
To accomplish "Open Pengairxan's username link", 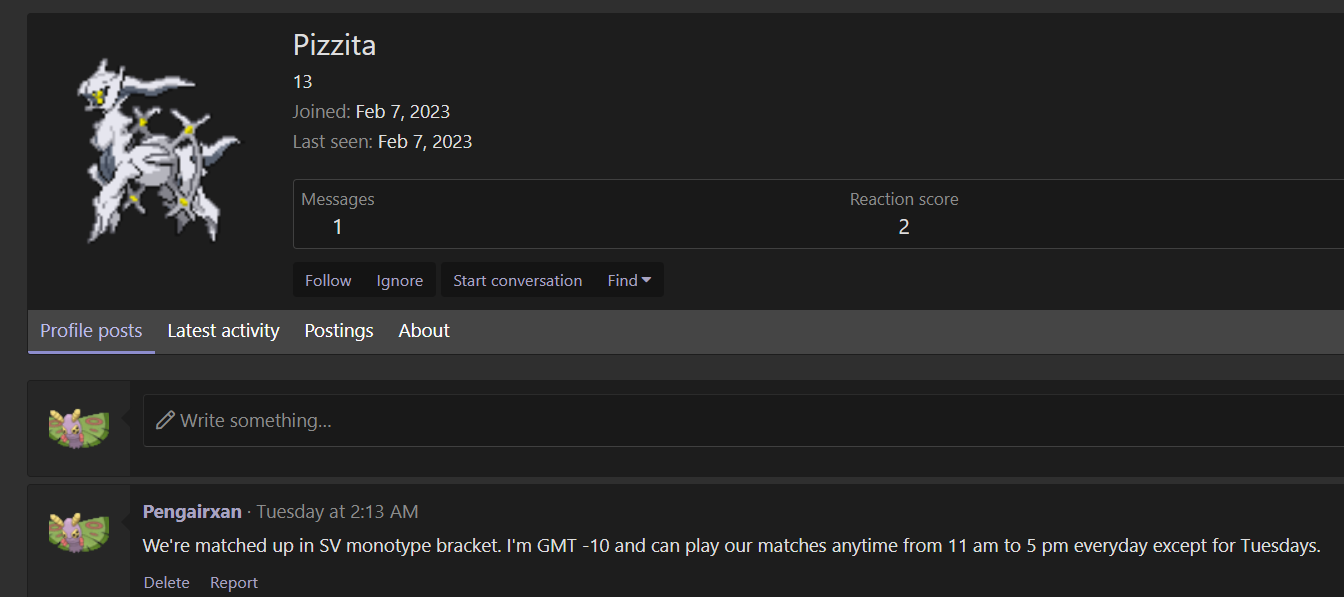I will tap(192, 512).
